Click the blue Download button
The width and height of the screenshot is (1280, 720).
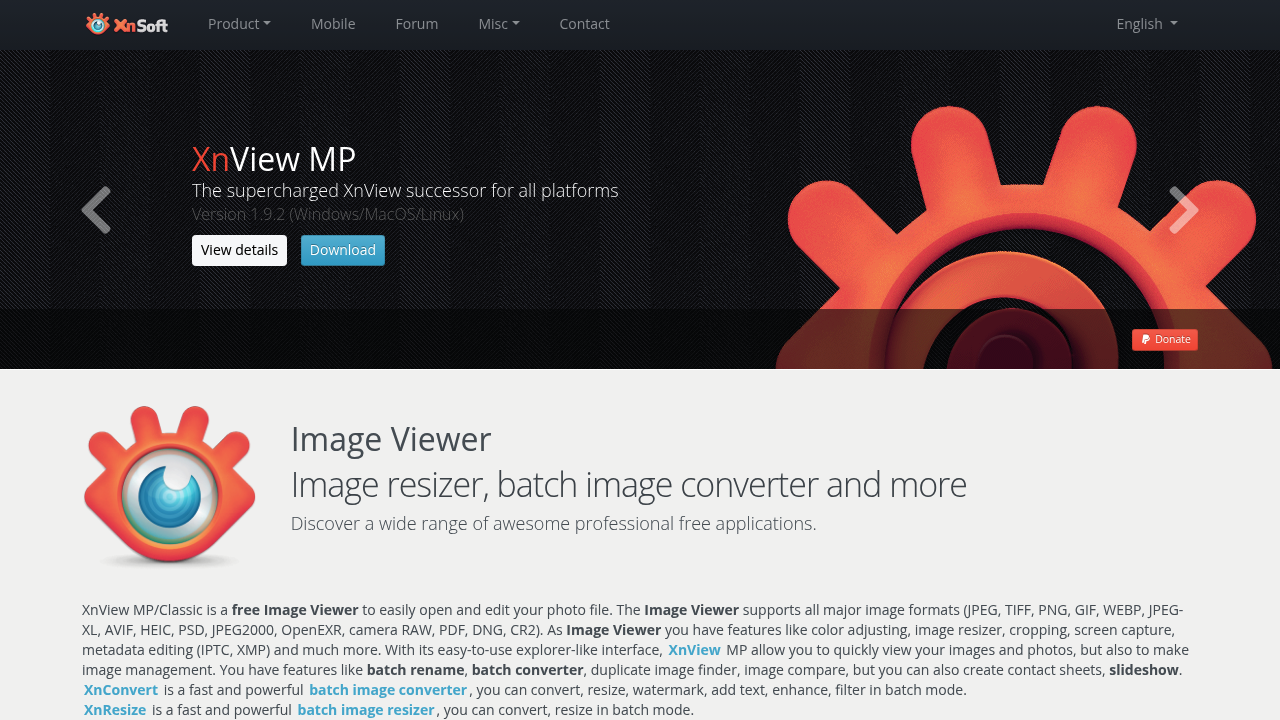click(343, 250)
